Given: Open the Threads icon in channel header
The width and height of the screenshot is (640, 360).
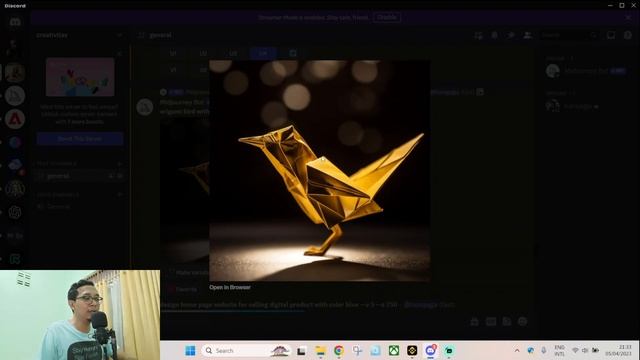Looking at the screenshot, I should (x=478, y=36).
